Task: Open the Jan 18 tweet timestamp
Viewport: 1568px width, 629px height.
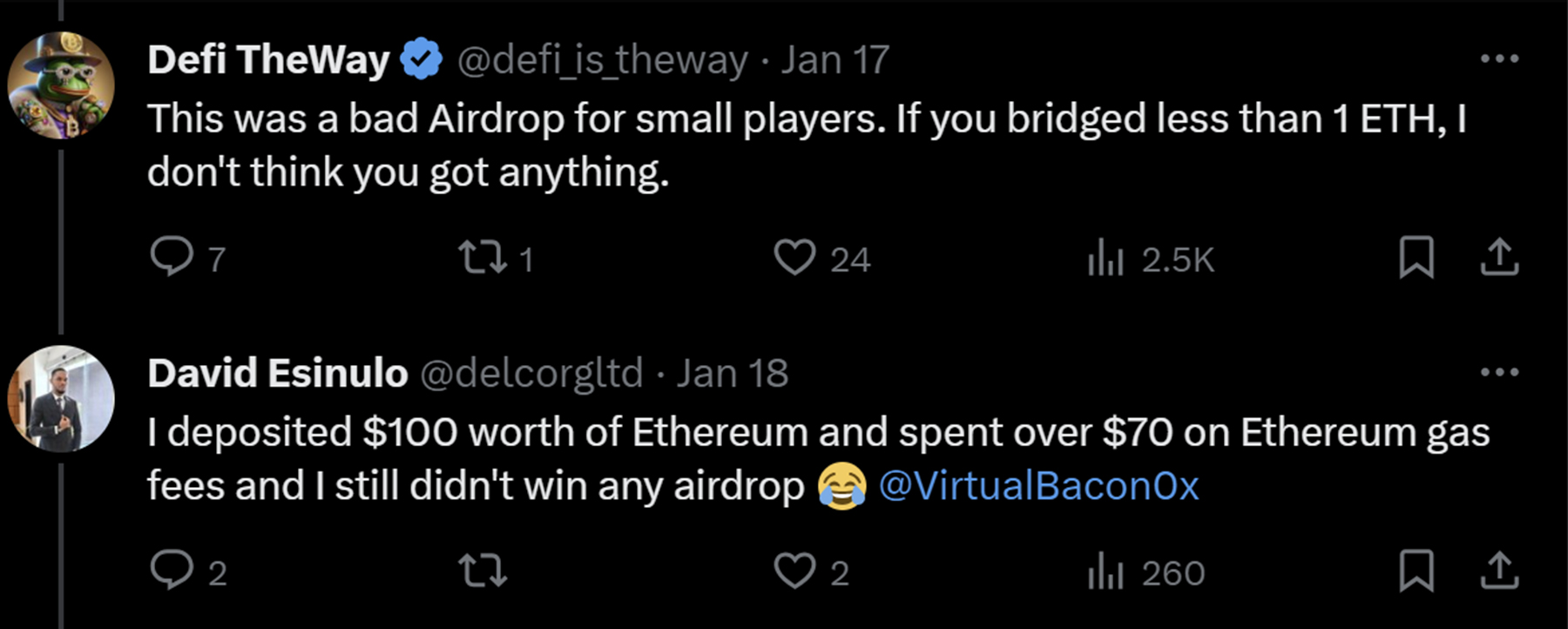Action: tap(733, 374)
